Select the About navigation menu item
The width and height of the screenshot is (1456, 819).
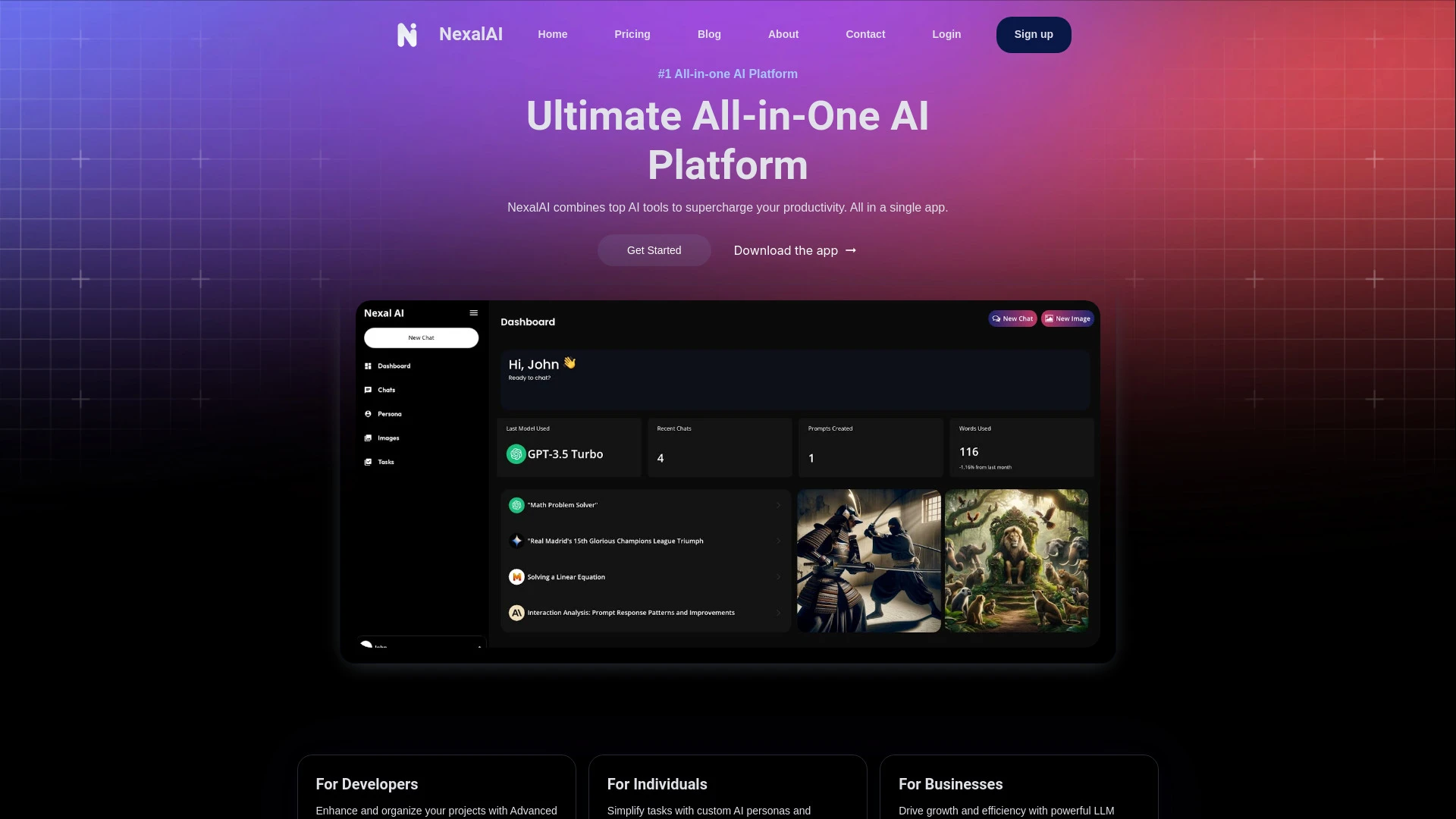click(783, 34)
